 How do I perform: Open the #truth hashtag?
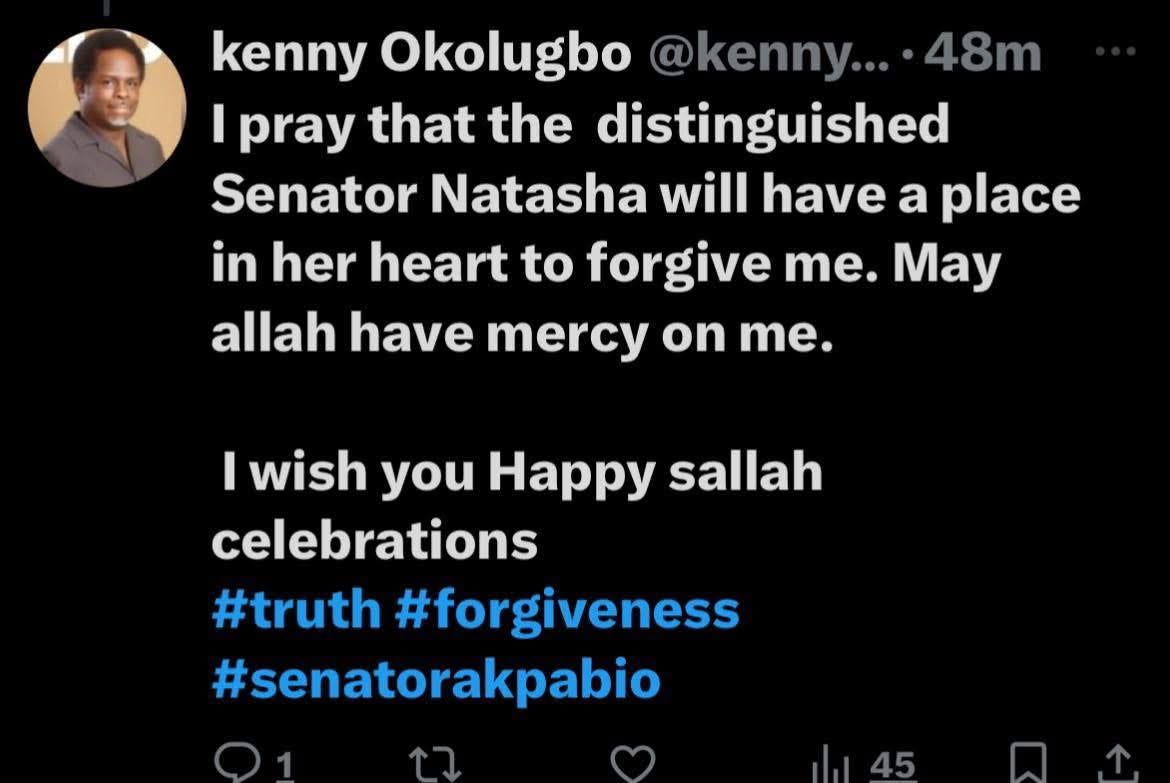point(296,610)
